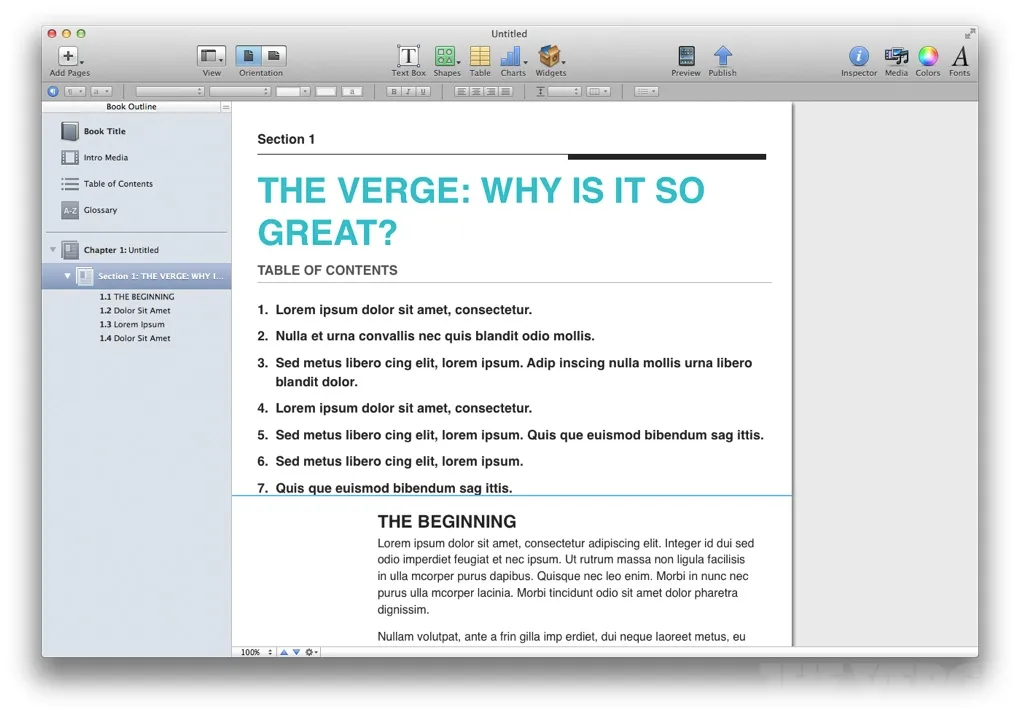Justify text alignment
1020x715 pixels.
tap(506, 92)
